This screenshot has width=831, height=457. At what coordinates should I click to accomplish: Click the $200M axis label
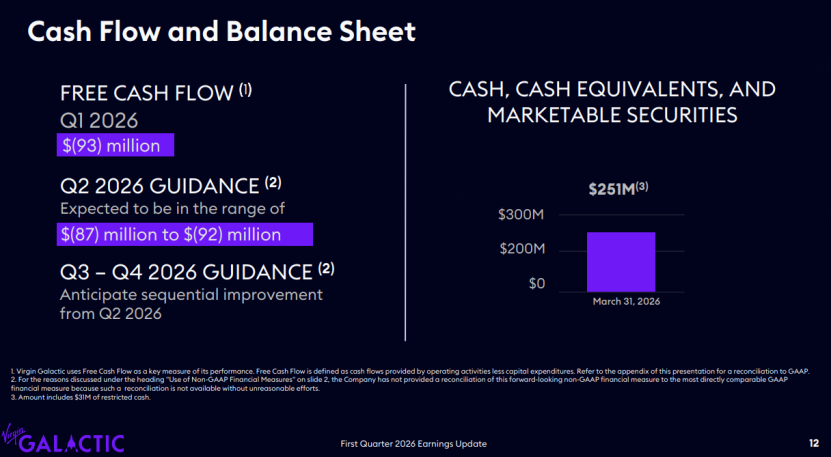click(x=521, y=250)
